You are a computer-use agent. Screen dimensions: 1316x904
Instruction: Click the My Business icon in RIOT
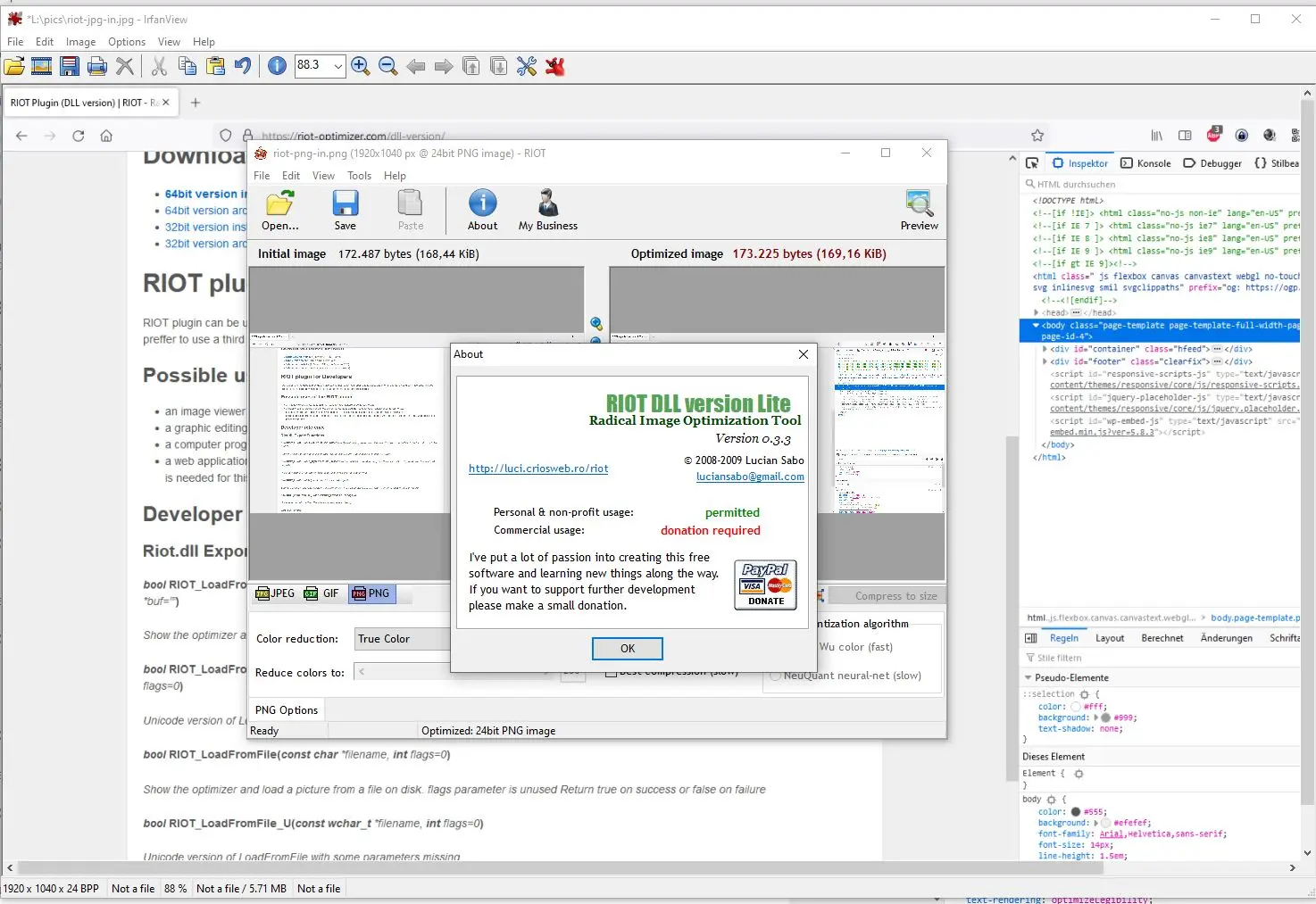coord(548,211)
